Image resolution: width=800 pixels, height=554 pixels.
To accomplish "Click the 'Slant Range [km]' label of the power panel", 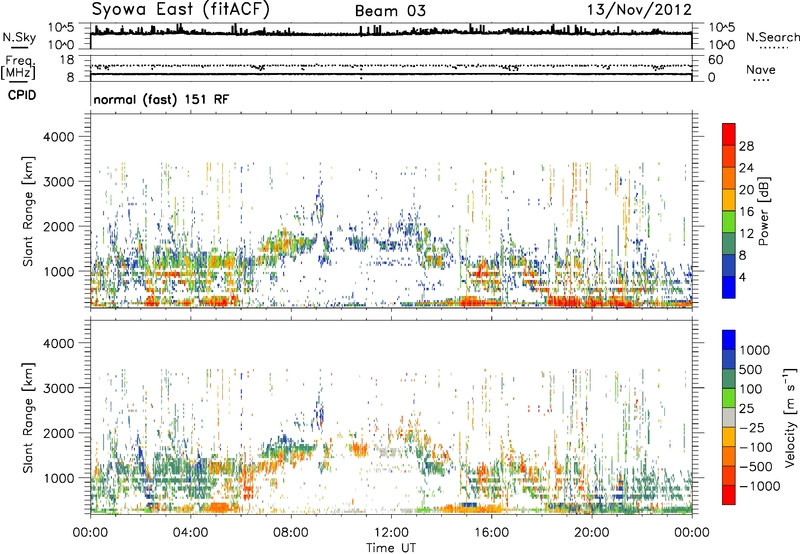I will (x=28, y=211).
